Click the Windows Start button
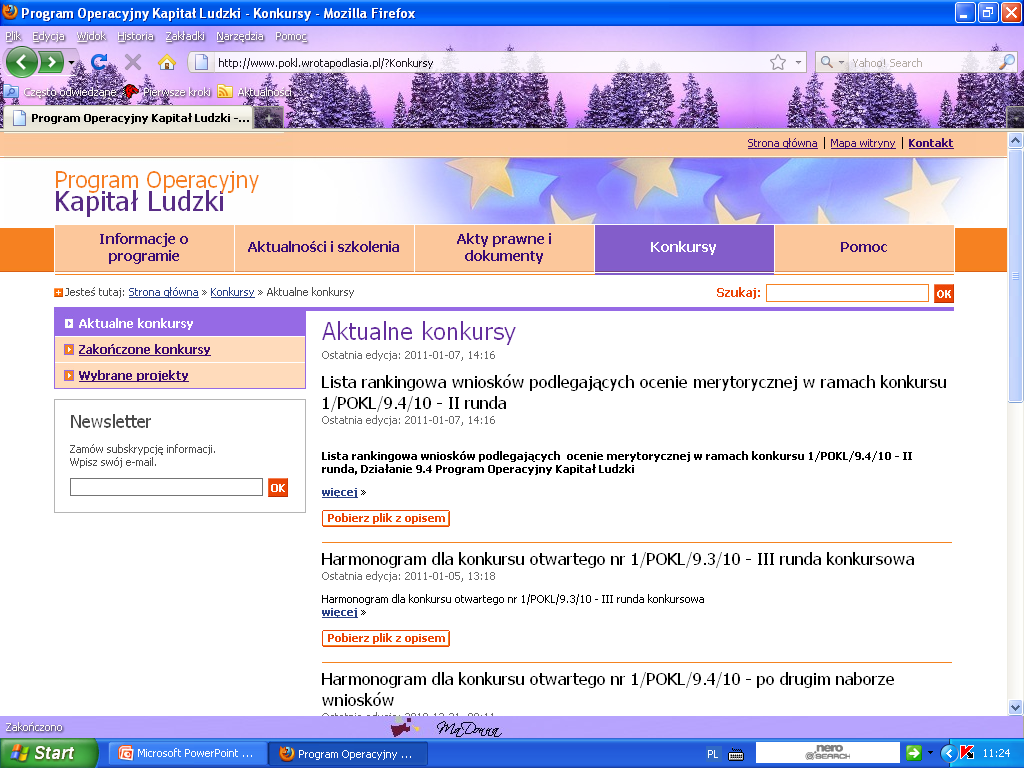Viewport: 1024px width, 768px height. (48, 753)
